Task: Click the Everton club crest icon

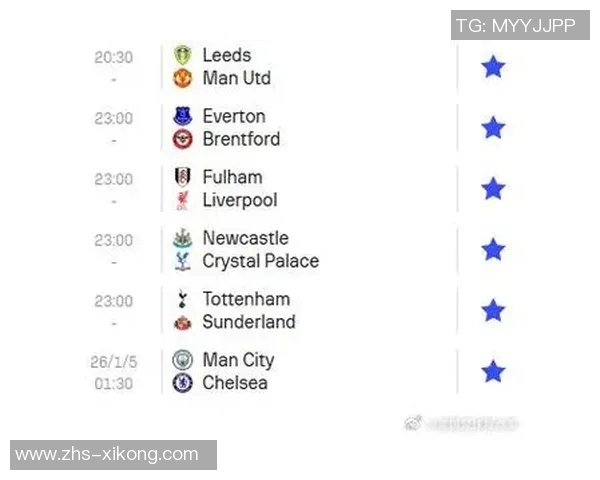Action: pos(182,117)
